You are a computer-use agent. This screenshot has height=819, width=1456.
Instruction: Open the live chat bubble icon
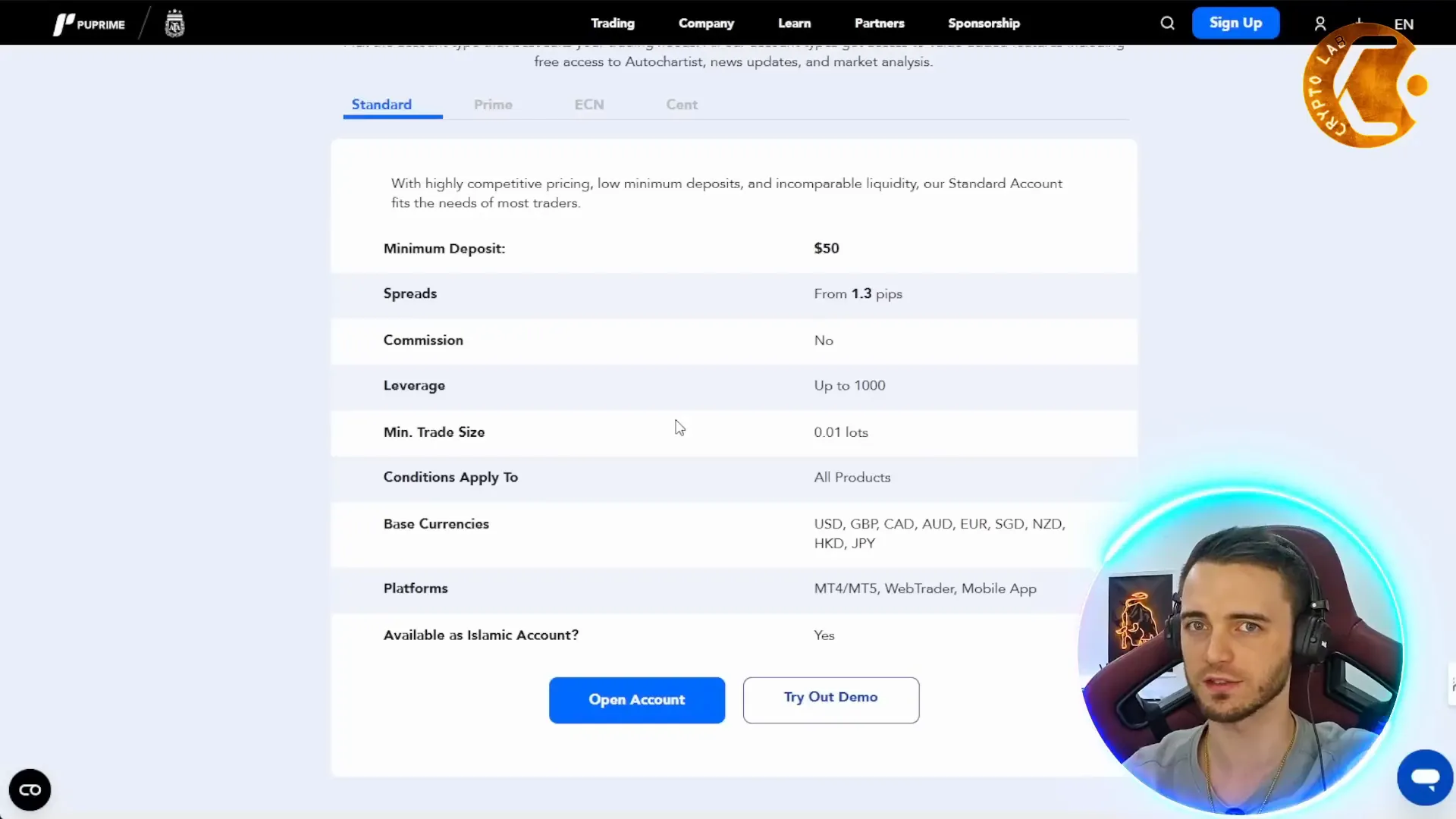click(1425, 777)
